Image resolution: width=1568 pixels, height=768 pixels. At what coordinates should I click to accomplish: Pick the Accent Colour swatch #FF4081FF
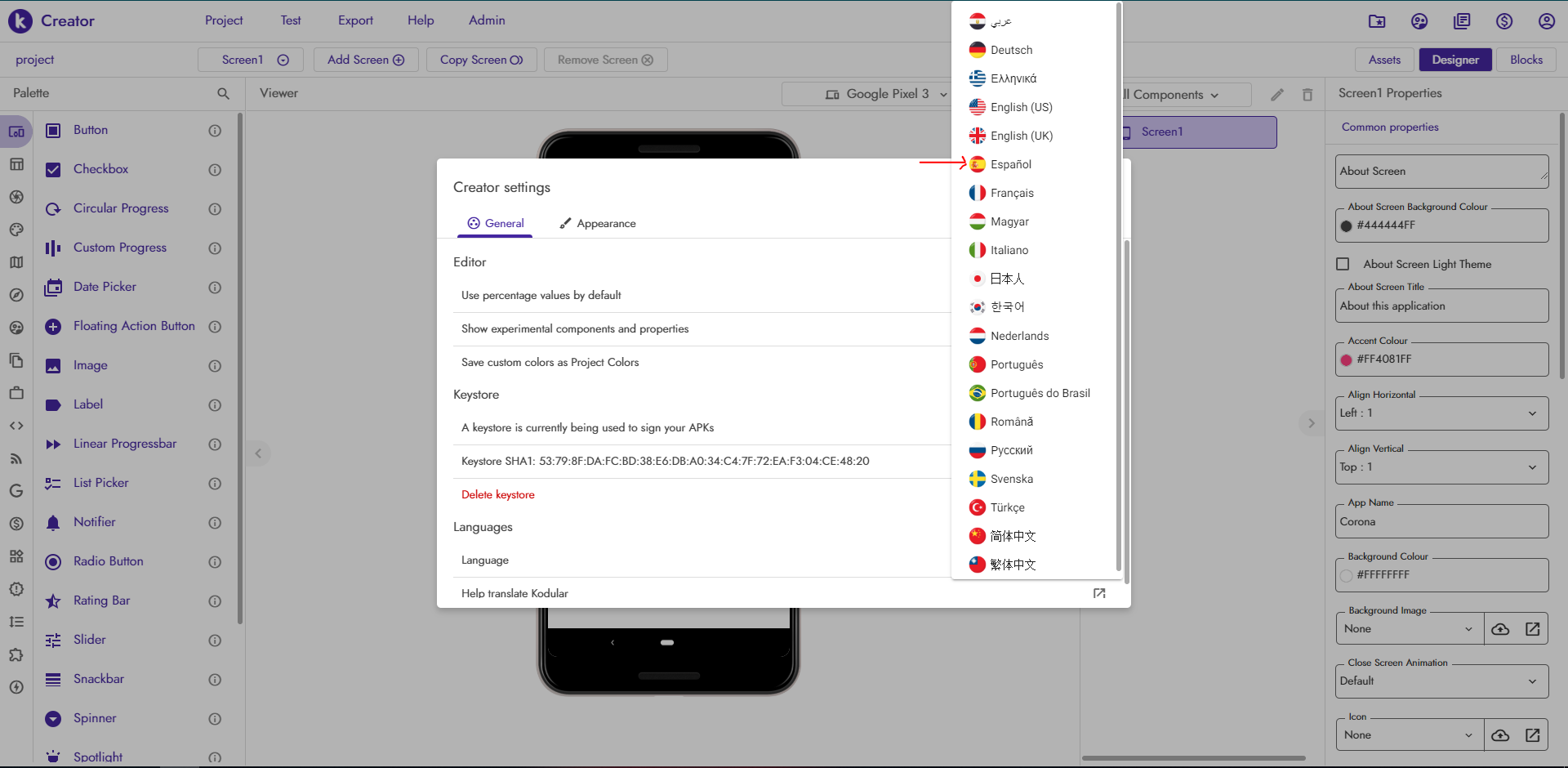(x=1347, y=359)
